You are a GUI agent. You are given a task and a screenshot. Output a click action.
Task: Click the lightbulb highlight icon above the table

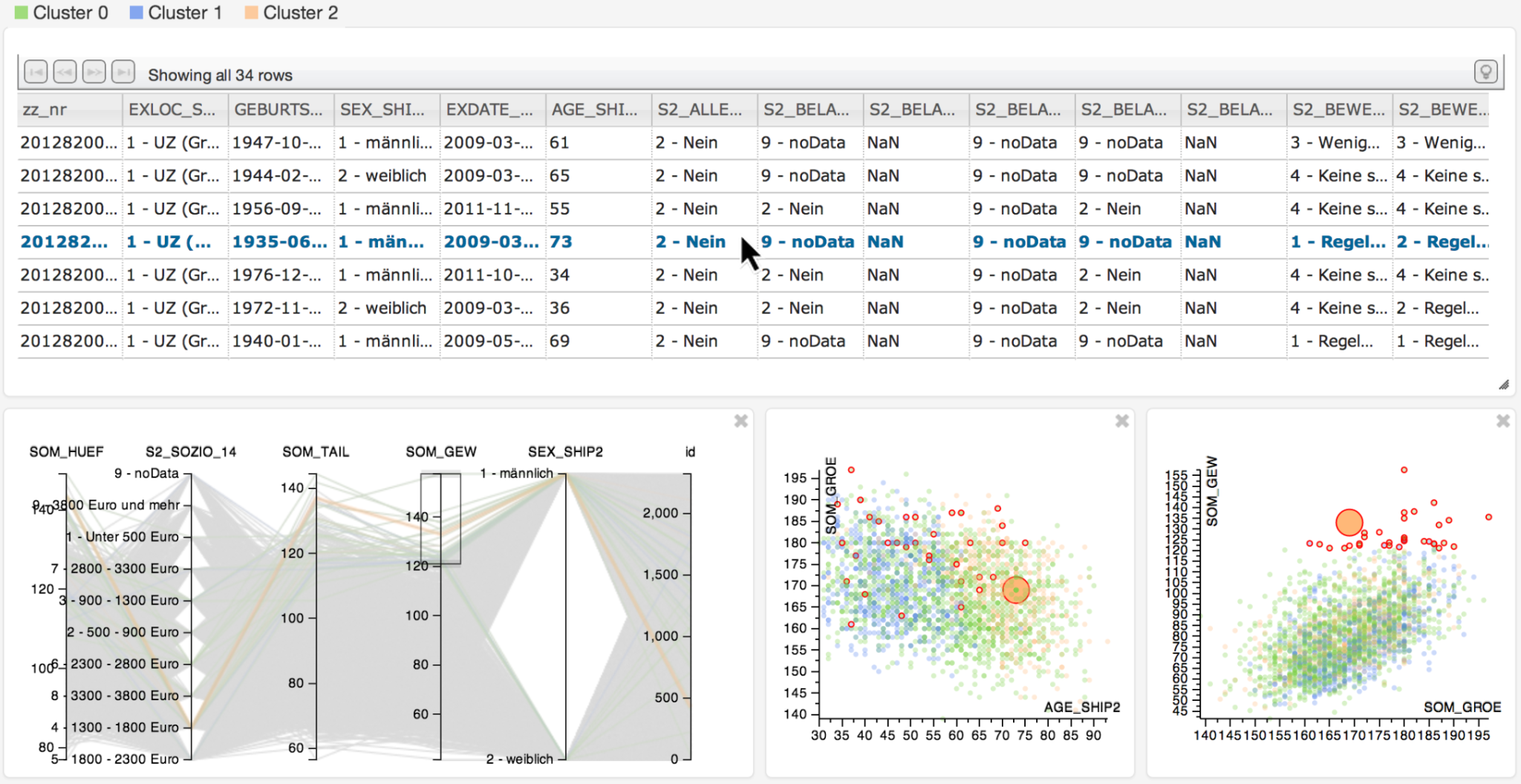[x=1486, y=71]
